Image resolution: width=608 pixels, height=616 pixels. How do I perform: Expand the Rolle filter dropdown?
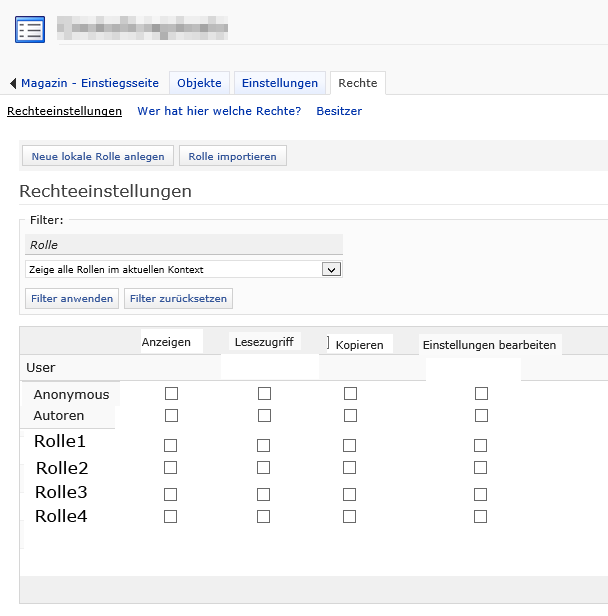point(332,269)
